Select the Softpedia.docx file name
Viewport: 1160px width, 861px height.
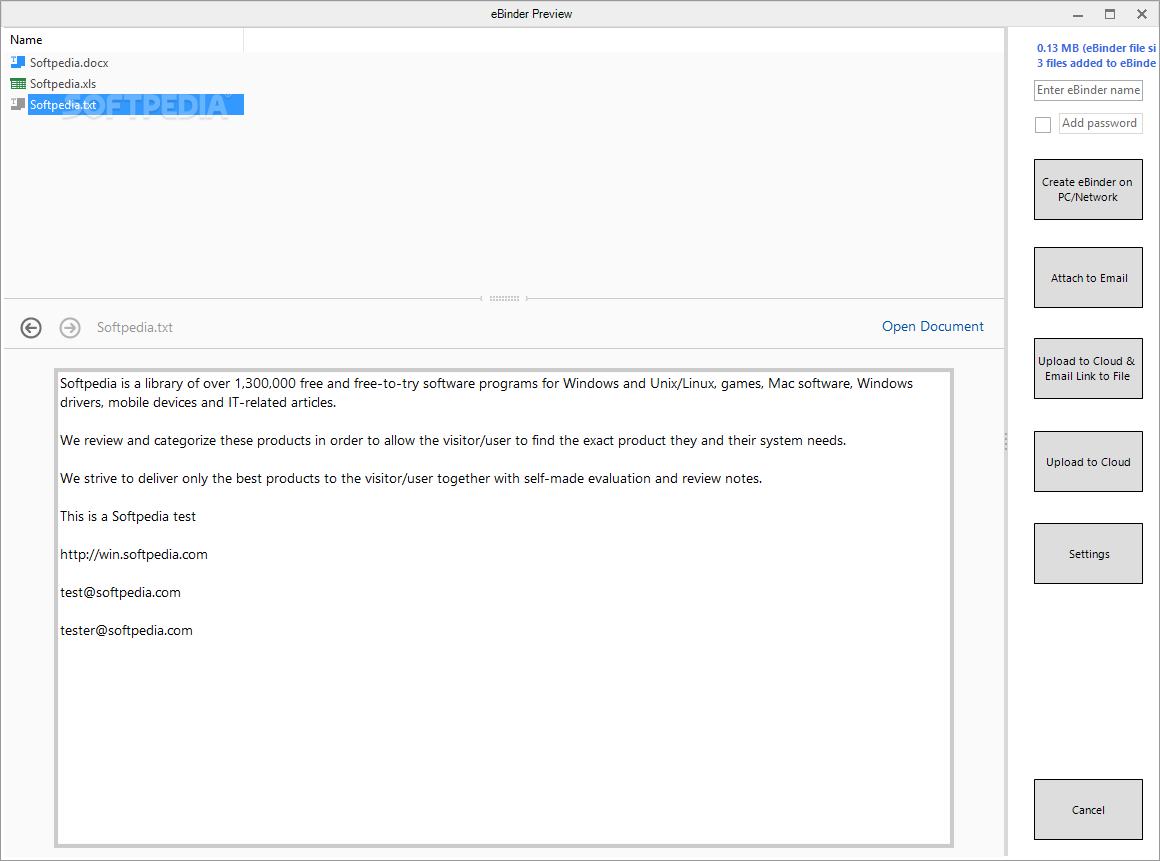coord(69,63)
